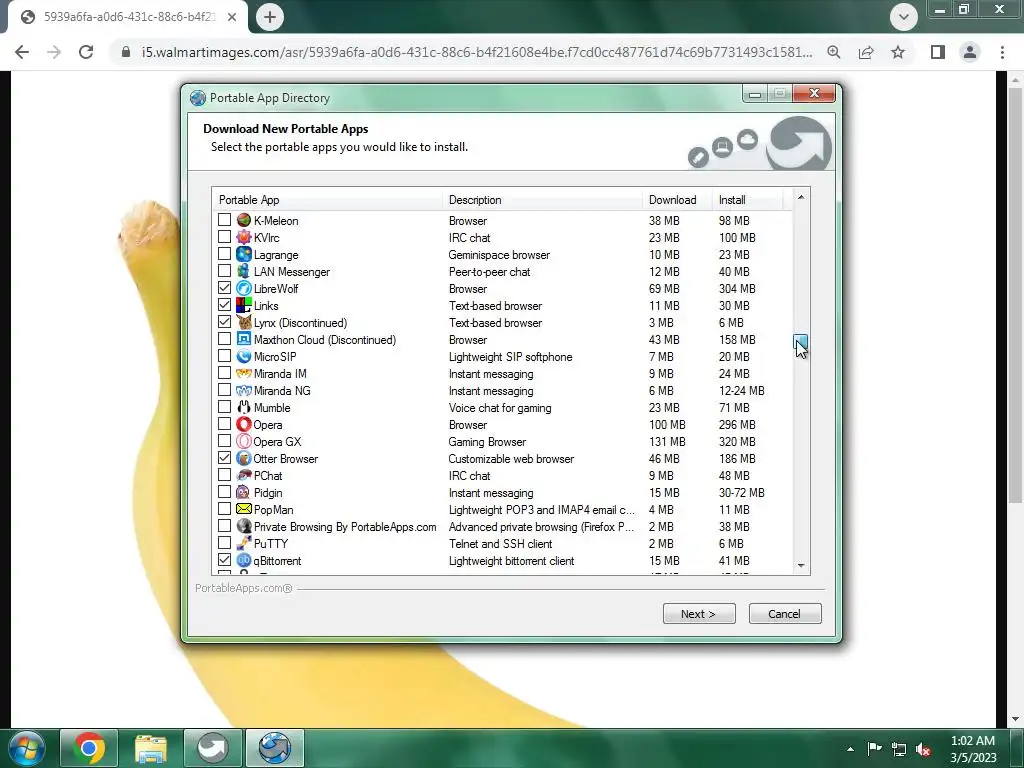Uncheck the qBittorrent checkbox
The image size is (1024, 768).
tap(224, 560)
